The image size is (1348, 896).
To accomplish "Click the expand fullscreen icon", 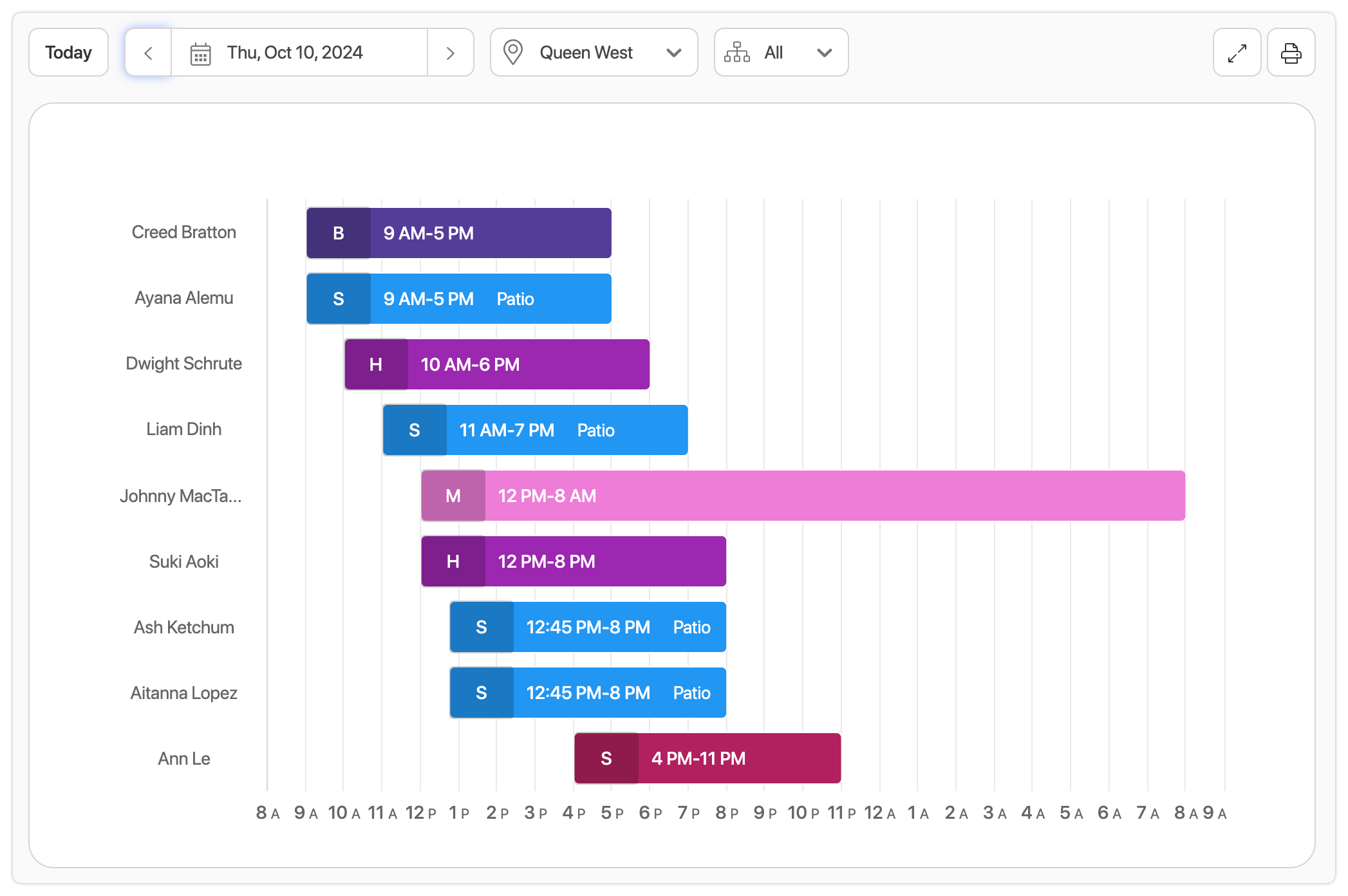I will click(1237, 53).
